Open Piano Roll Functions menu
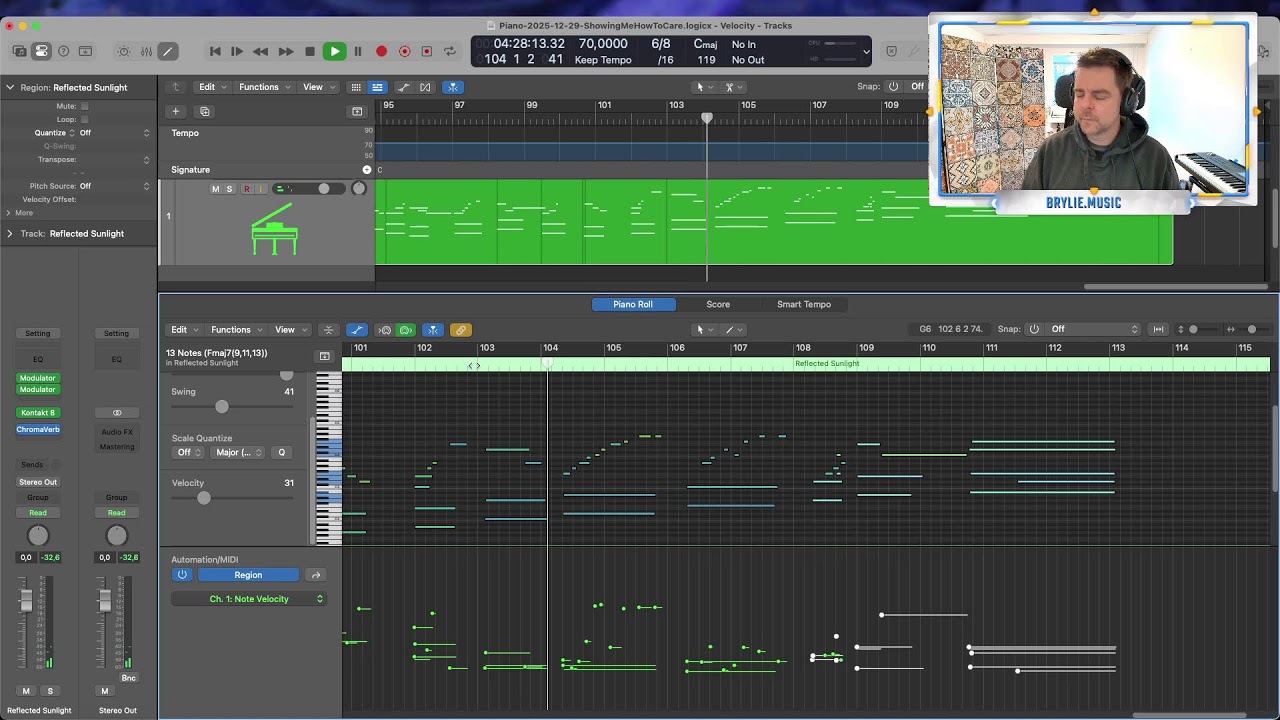Screen dimensions: 1280x720 234,330
